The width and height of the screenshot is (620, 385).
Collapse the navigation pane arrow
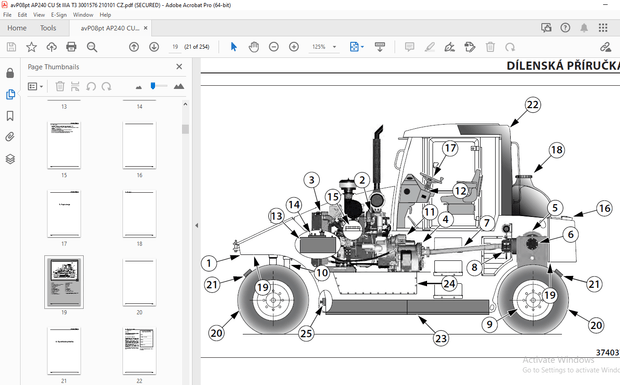(x=197, y=225)
